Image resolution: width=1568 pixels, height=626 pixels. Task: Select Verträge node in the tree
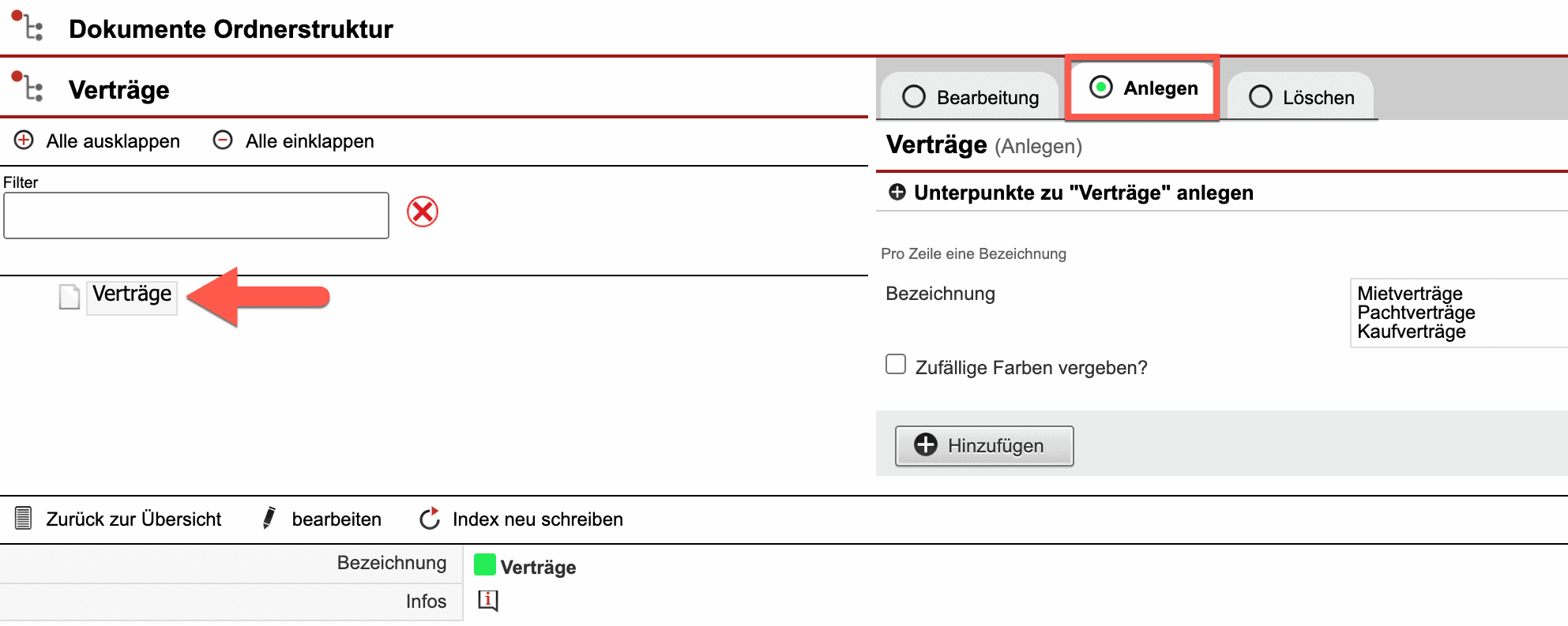pos(132,294)
